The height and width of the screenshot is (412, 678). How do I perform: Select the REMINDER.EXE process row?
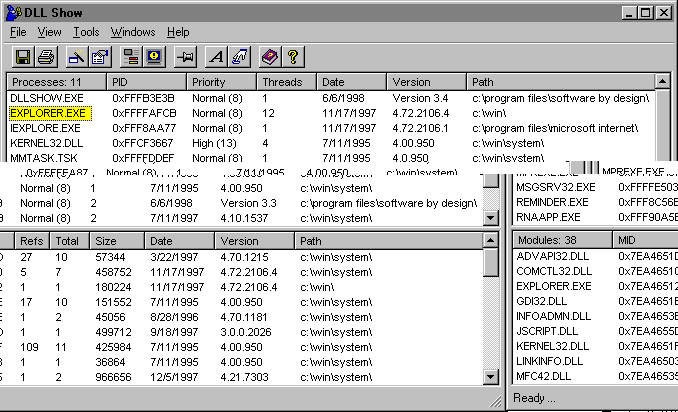[552, 202]
